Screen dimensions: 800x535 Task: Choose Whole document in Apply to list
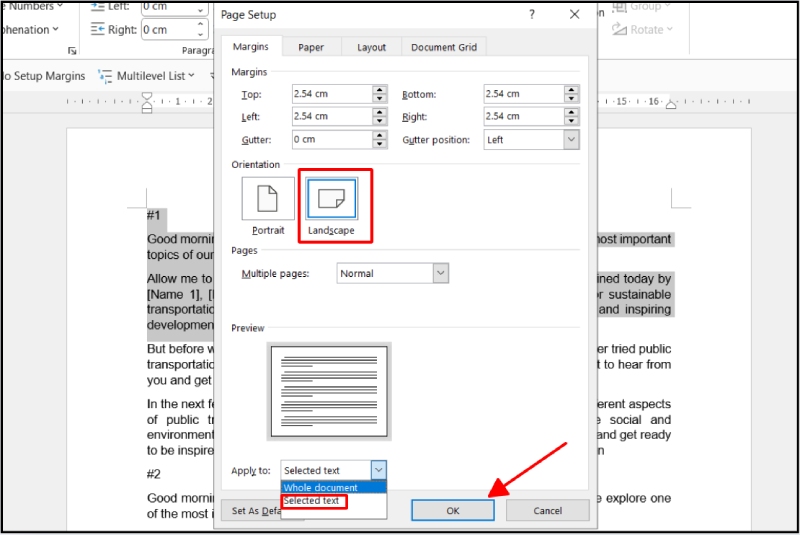click(x=334, y=487)
